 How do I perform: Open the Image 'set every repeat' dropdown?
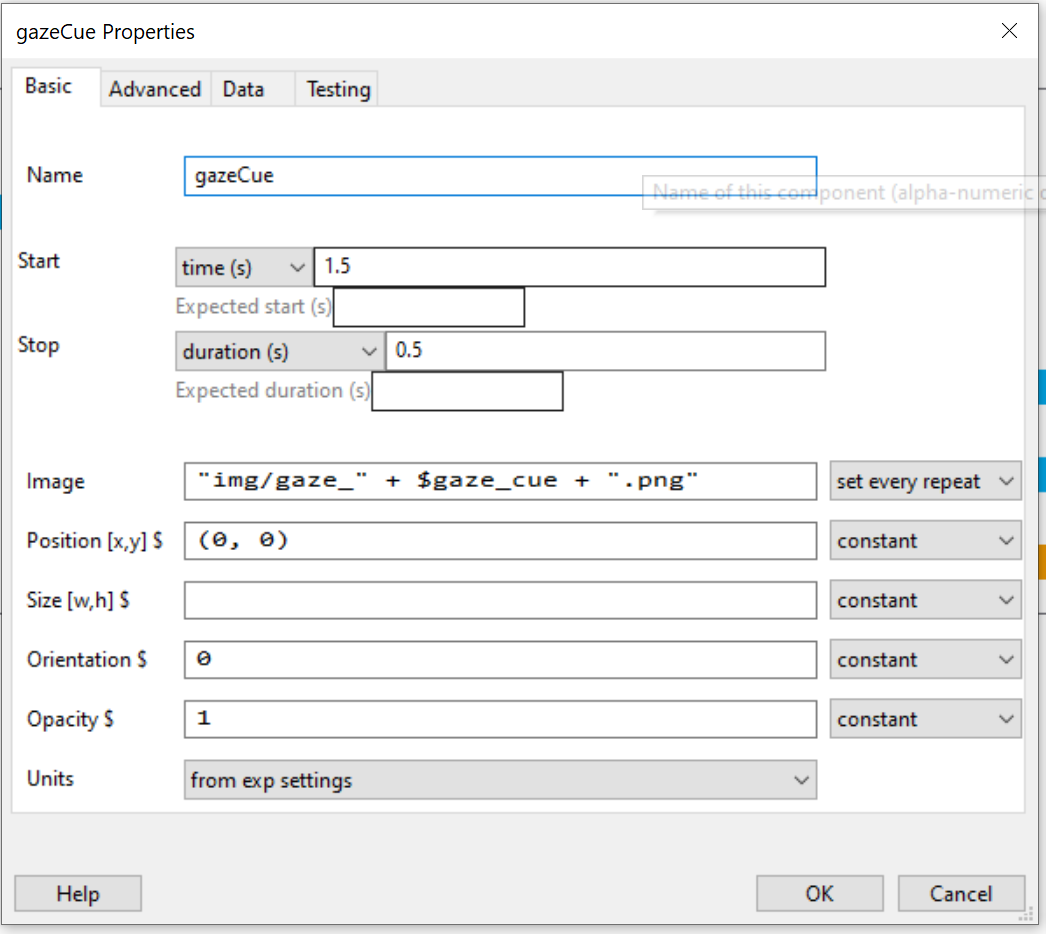pos(925,481)
